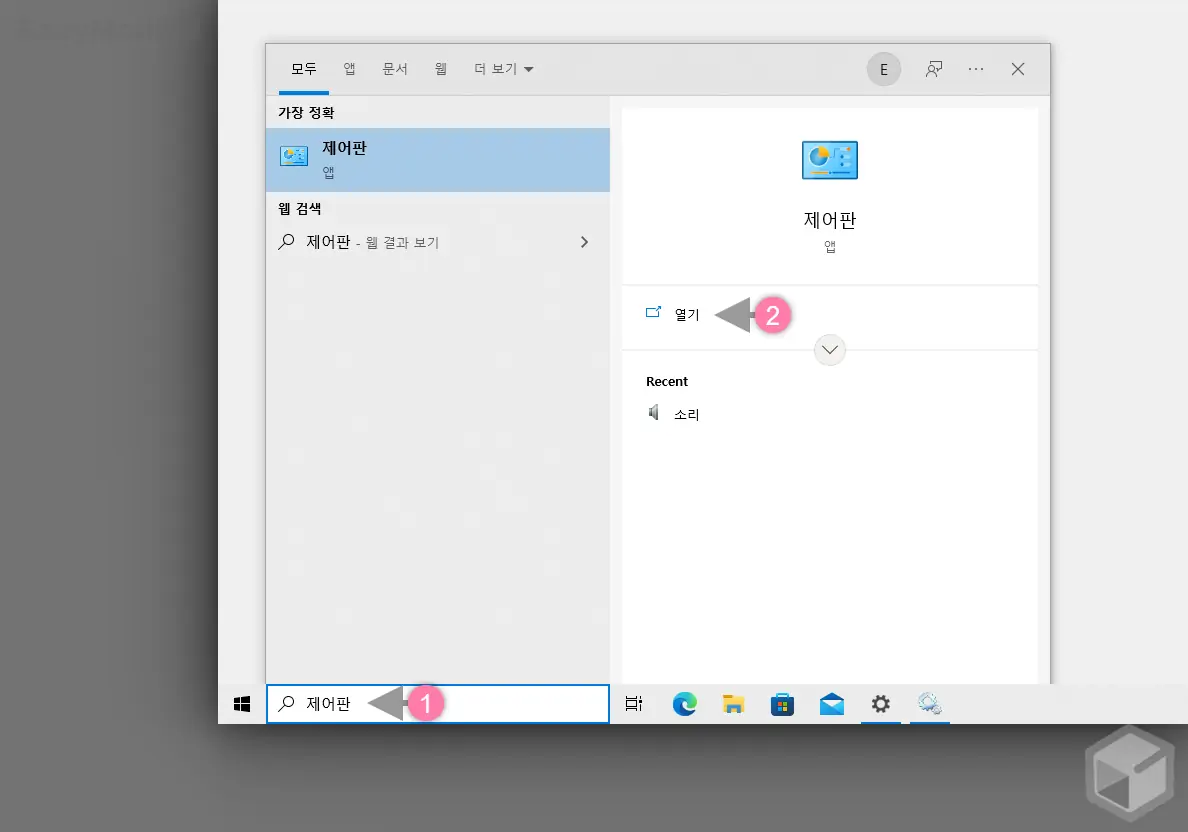
Task: Select the last taskbar icon with gears
Action: click(930, 704)
